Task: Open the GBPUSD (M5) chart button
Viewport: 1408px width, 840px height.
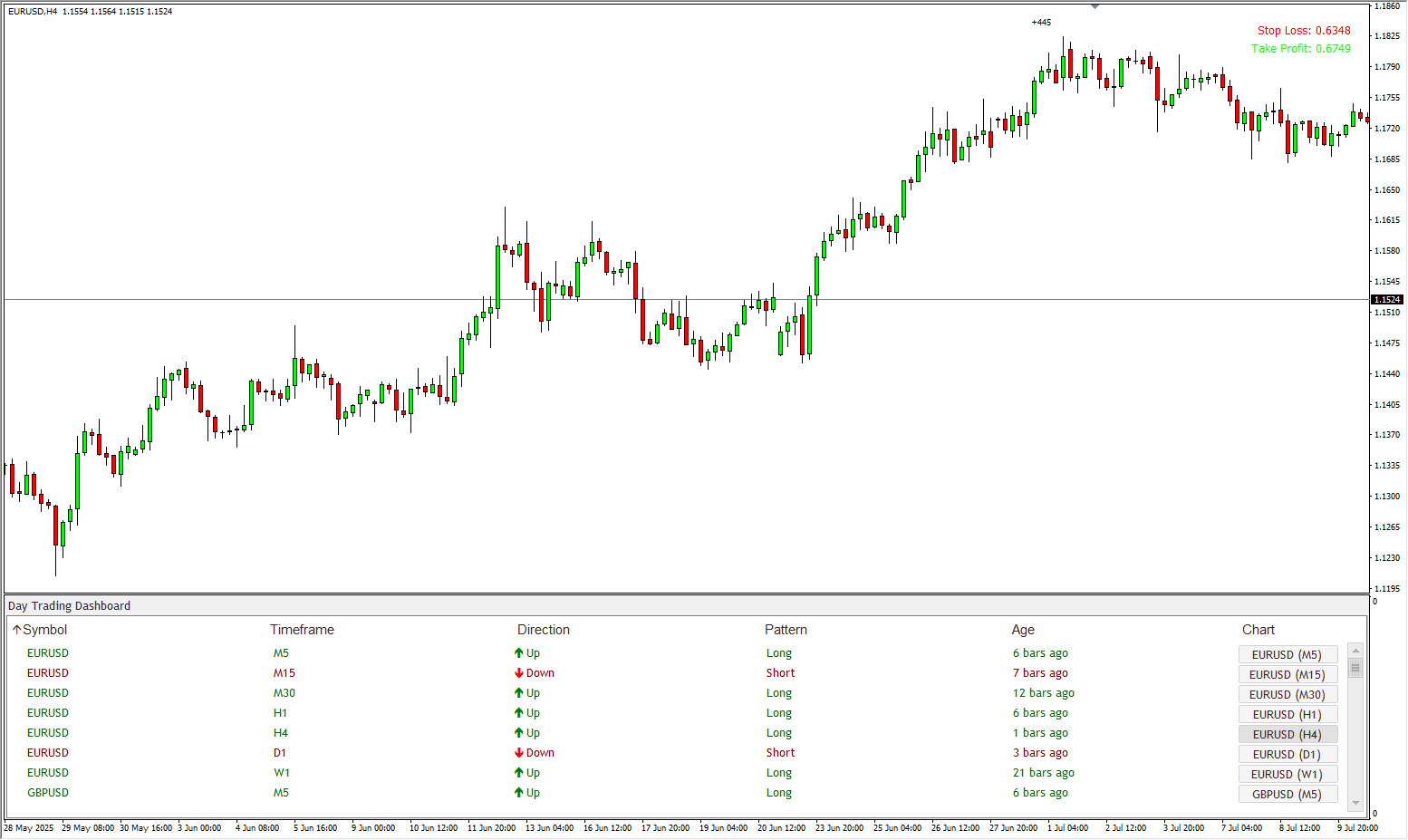Action: [x=1287, y=794]
